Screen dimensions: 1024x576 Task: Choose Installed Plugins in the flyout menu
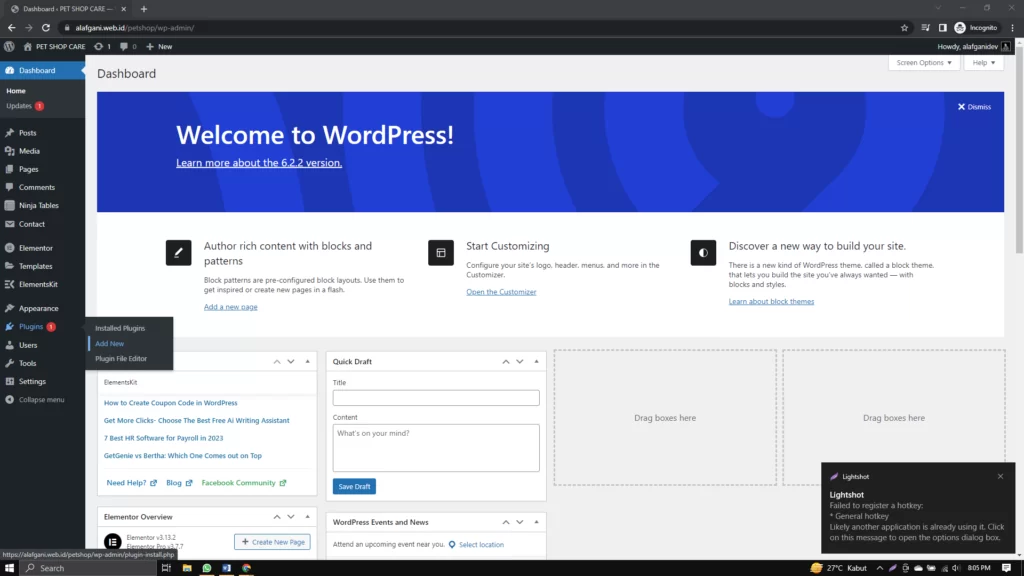(120, 328)
